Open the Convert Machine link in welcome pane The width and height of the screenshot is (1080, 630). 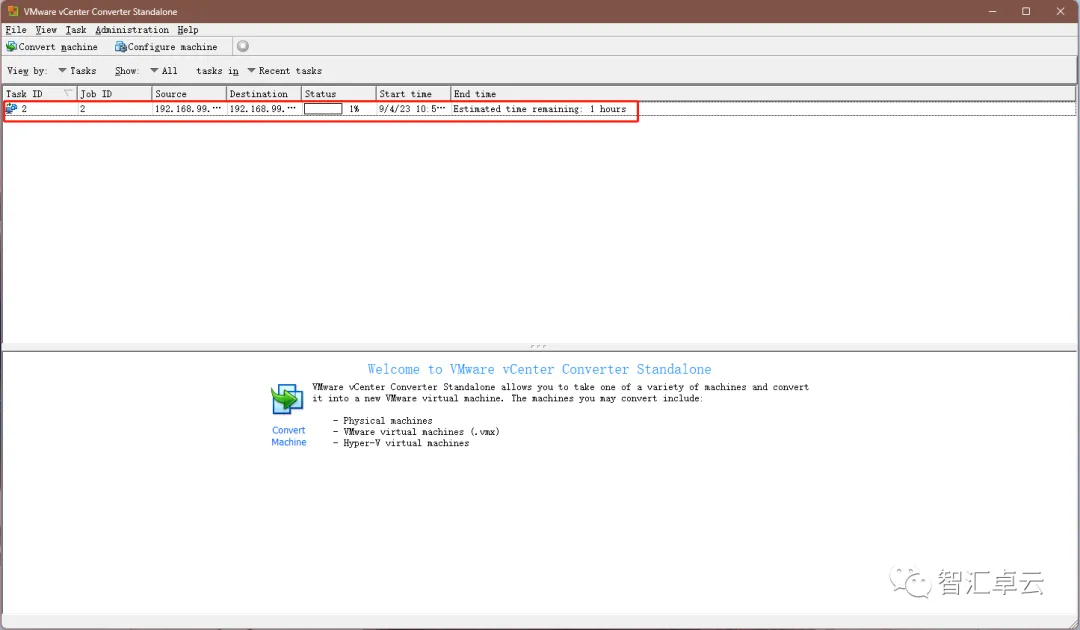pos(289,436)
